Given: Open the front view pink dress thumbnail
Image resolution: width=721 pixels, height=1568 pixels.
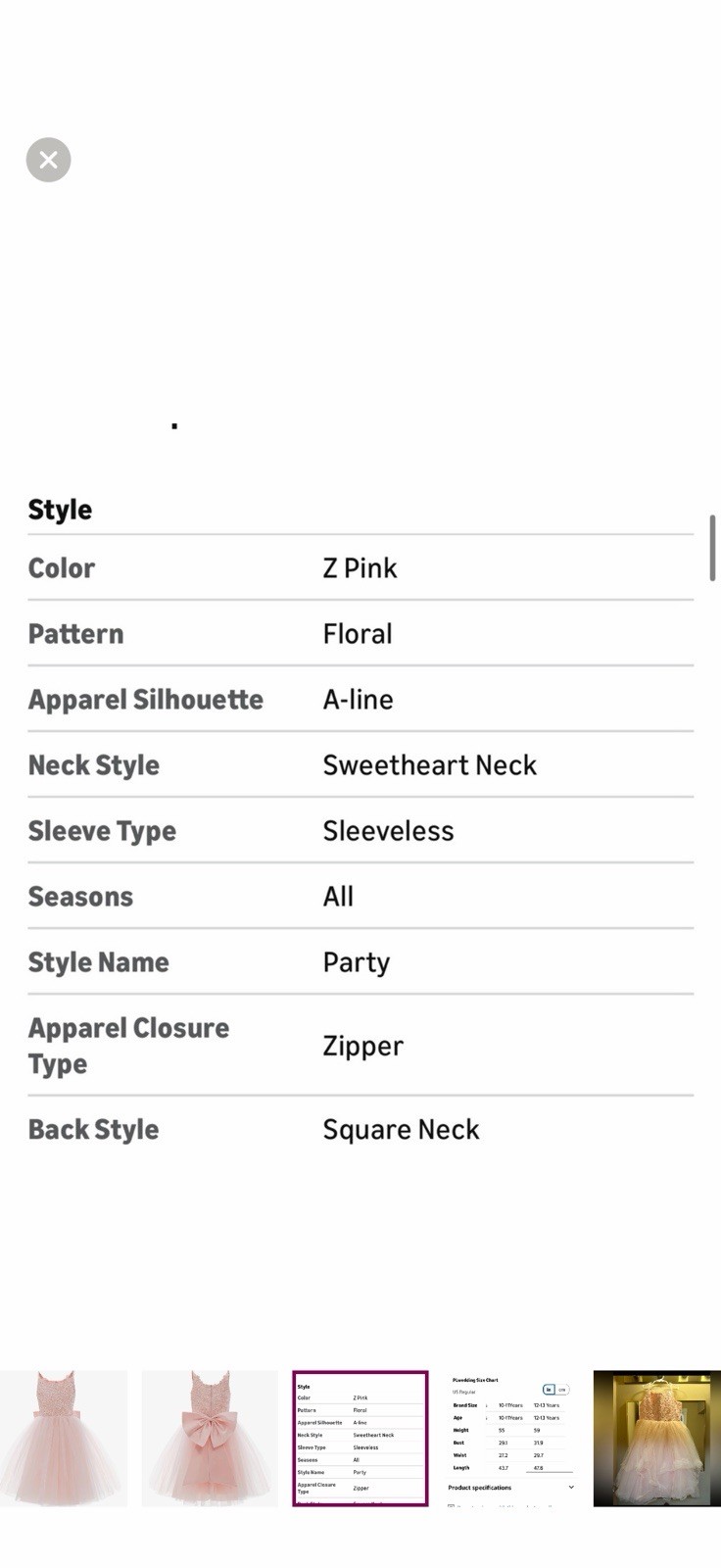Looking at the screenshot, I should [64, 1438].
